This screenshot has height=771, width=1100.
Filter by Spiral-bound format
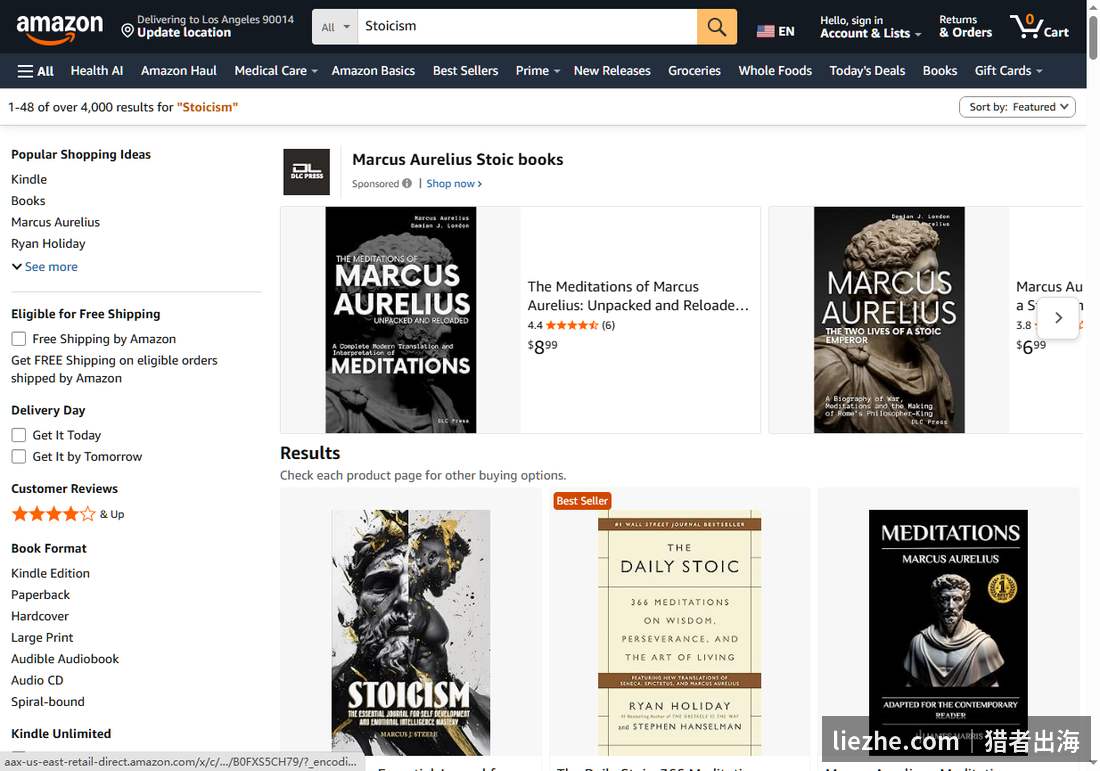[x=48, y=702]
